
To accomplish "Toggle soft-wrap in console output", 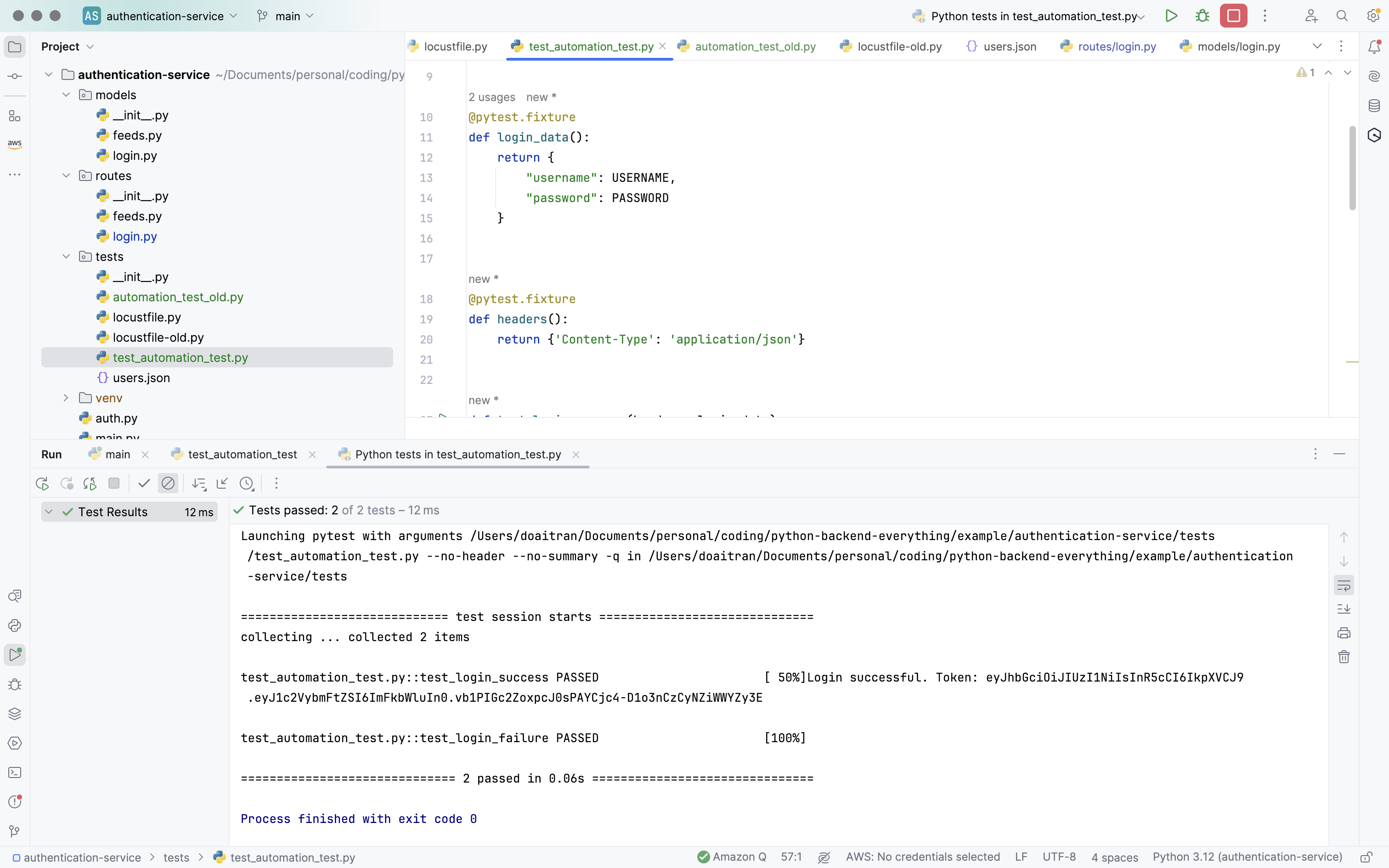I will pyautogui.click(x=1344, y=586).
